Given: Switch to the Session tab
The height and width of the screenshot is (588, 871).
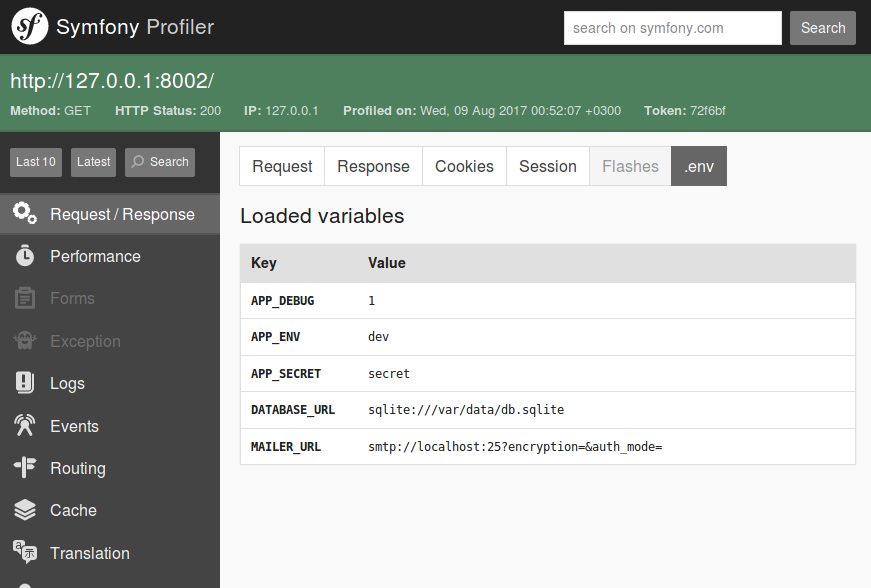Looking at the screenshot, I should click(x=548, y=166).
